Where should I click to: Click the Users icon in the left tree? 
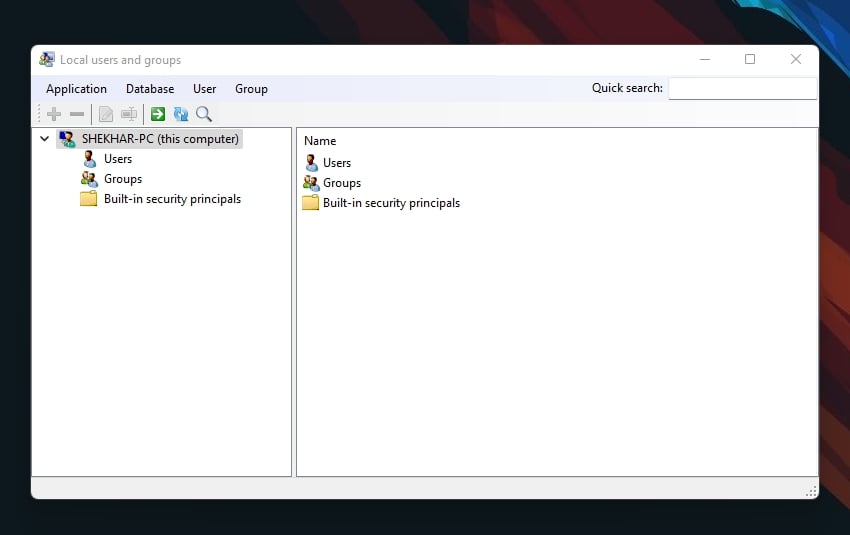pos(89,159)
